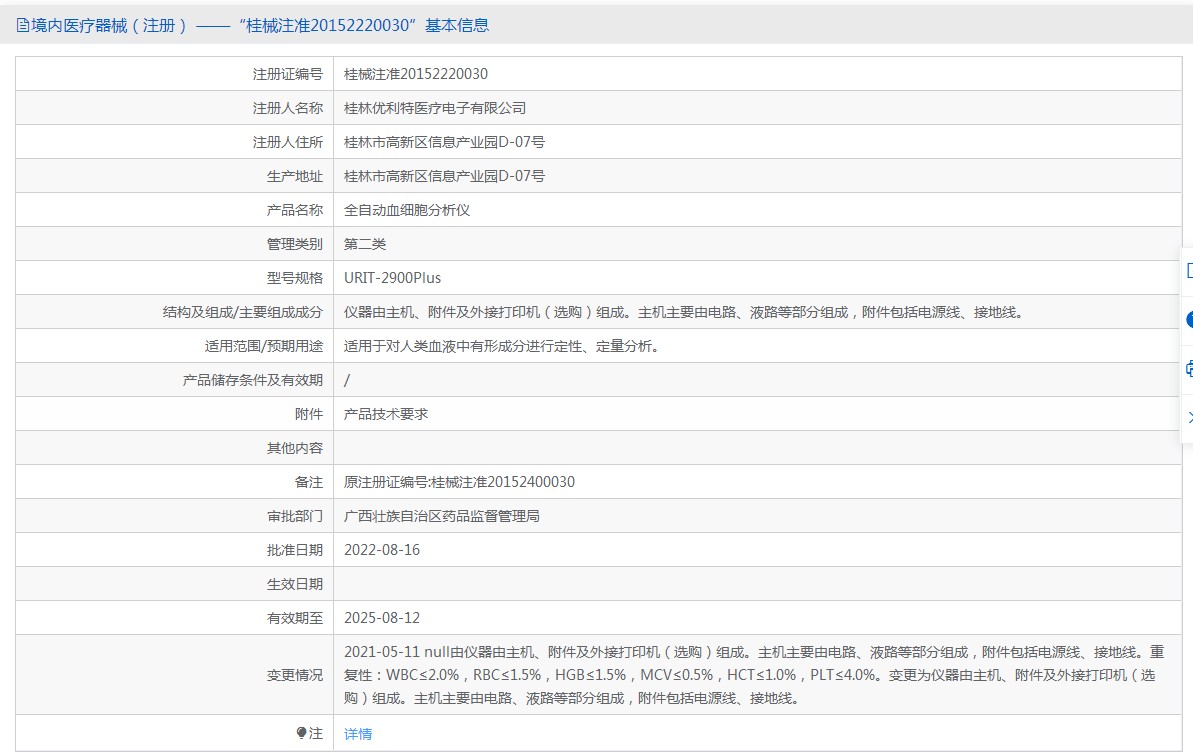This screenshot has height=752, width=1193.
Task: Click model value URIT-2900Plus
Action: click(393, 278)
